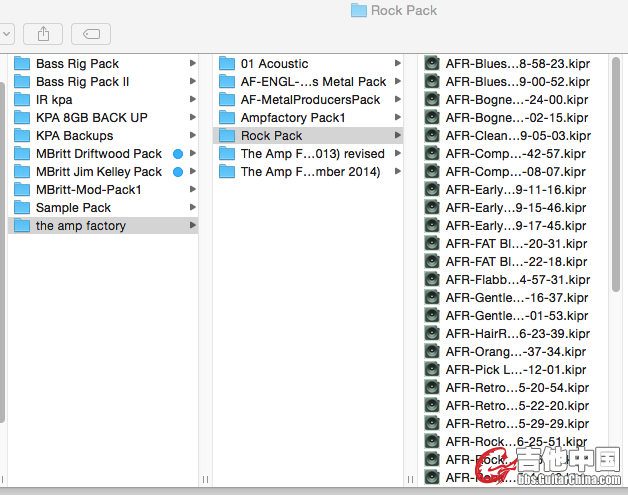Viewport: 628px width, 495px height.
Task: Click the Share toolbar button
Action: point(43,33)
